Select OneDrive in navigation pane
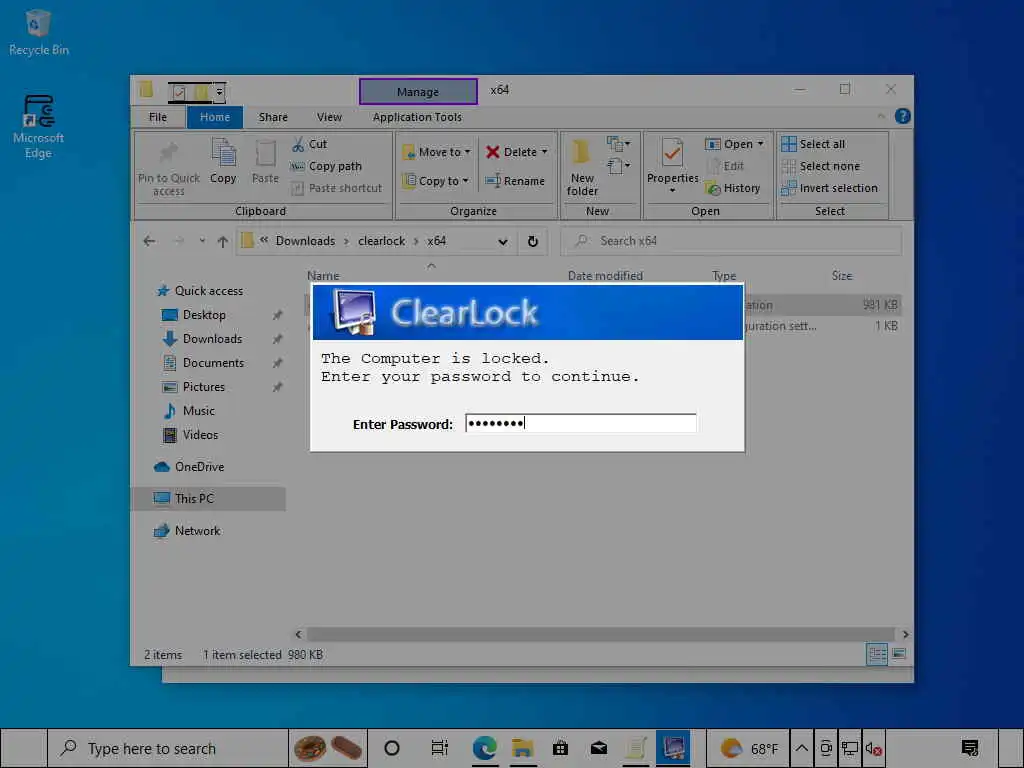Screen dimensions: 1024x768 189,466
